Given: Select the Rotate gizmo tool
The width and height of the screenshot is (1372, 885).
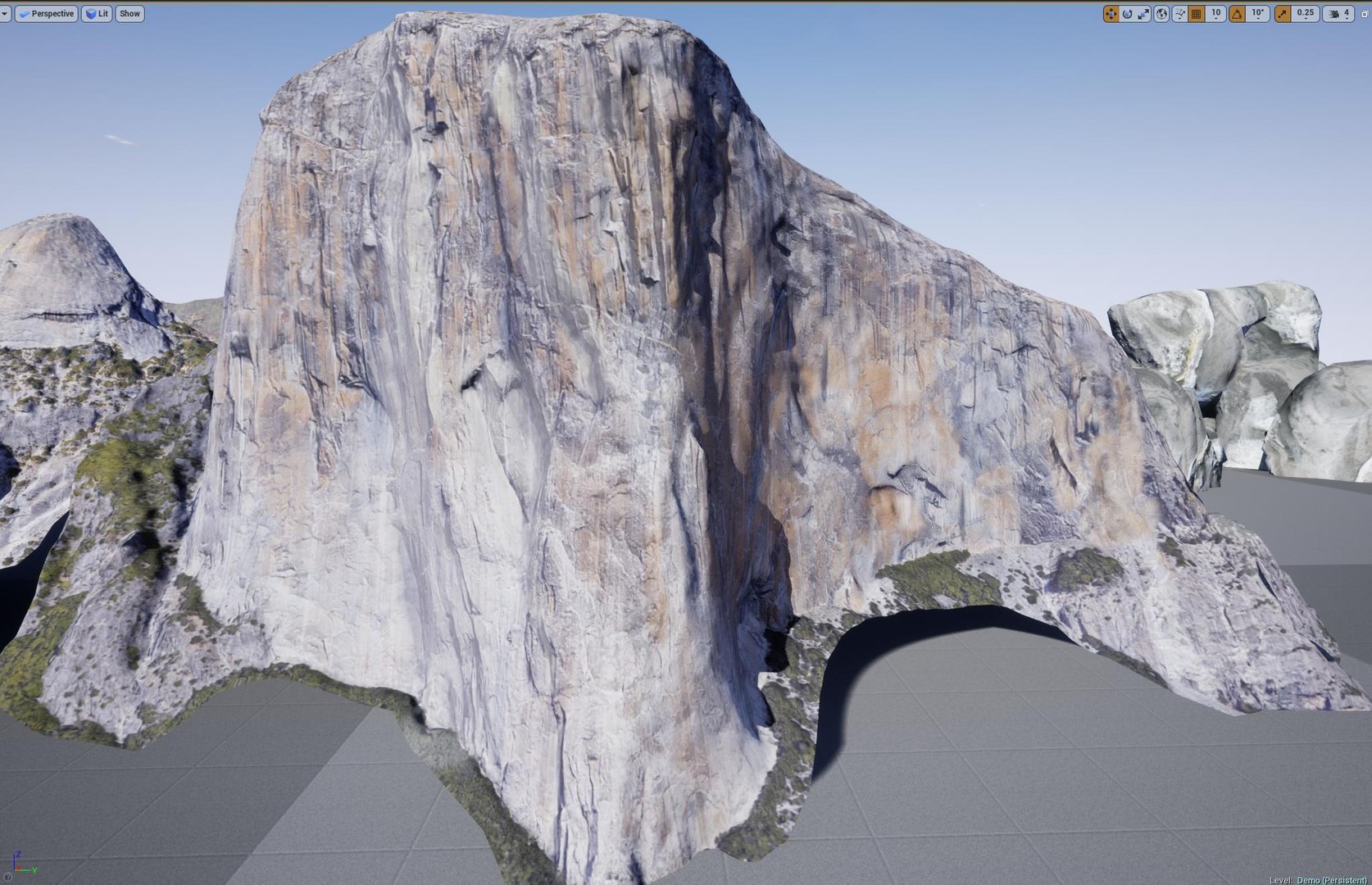Looking at the screenshot, I should click(x=1127, y=14).
